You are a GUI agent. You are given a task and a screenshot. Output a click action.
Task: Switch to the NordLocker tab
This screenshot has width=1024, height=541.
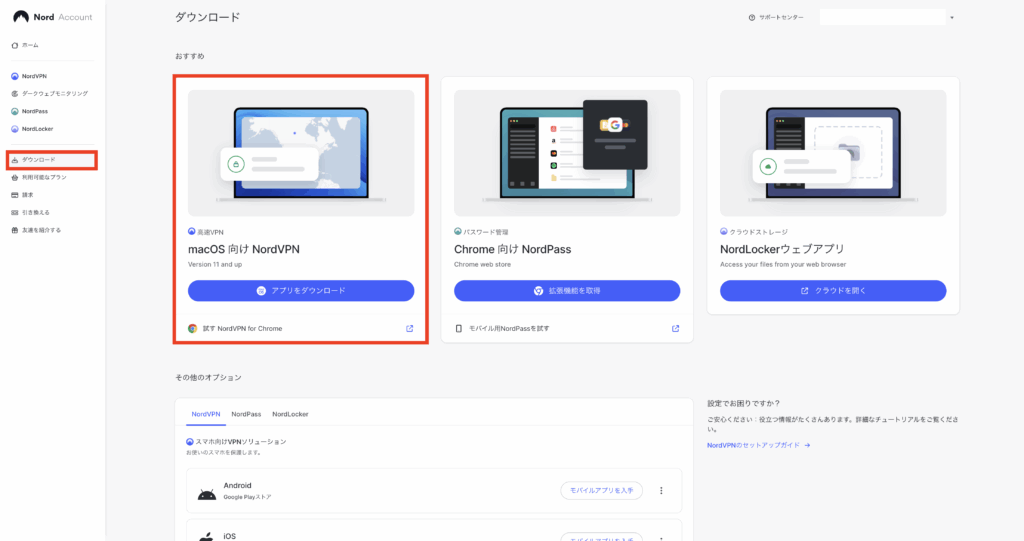[x=290, y=414]
